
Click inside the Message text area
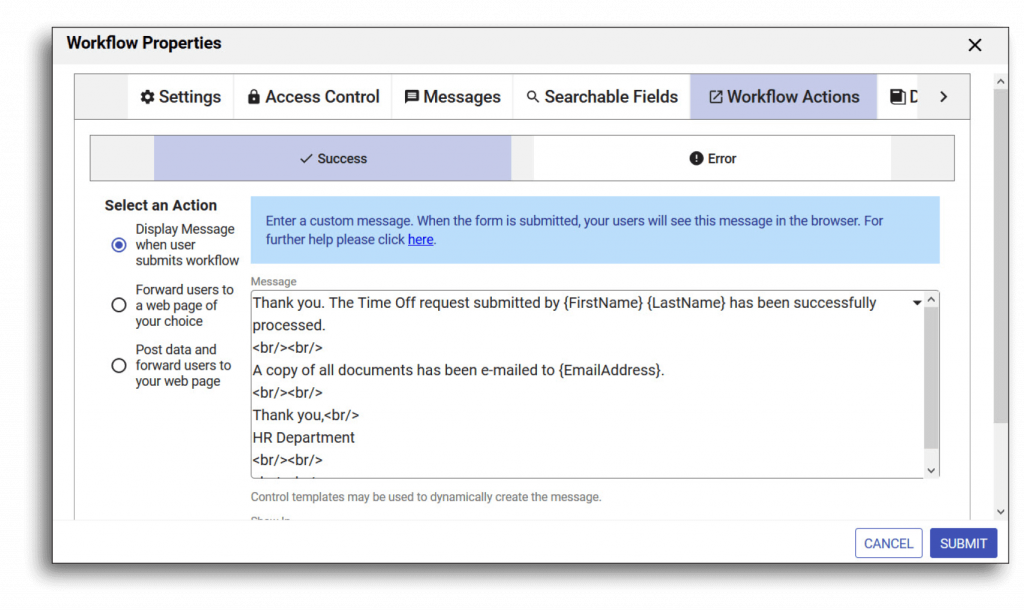tap(586, 384)
